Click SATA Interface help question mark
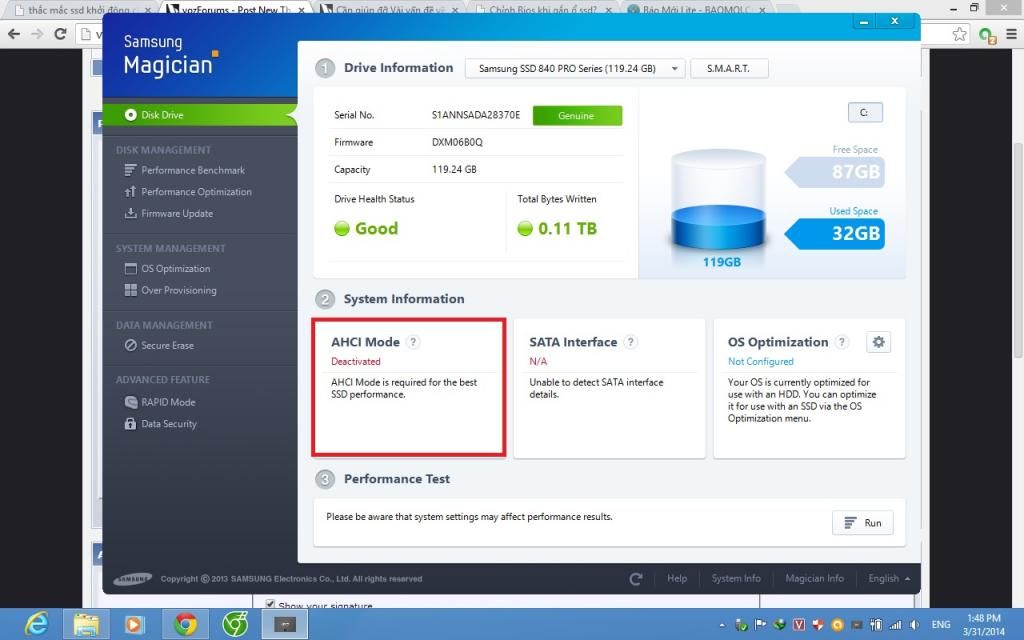 point(630,342)
